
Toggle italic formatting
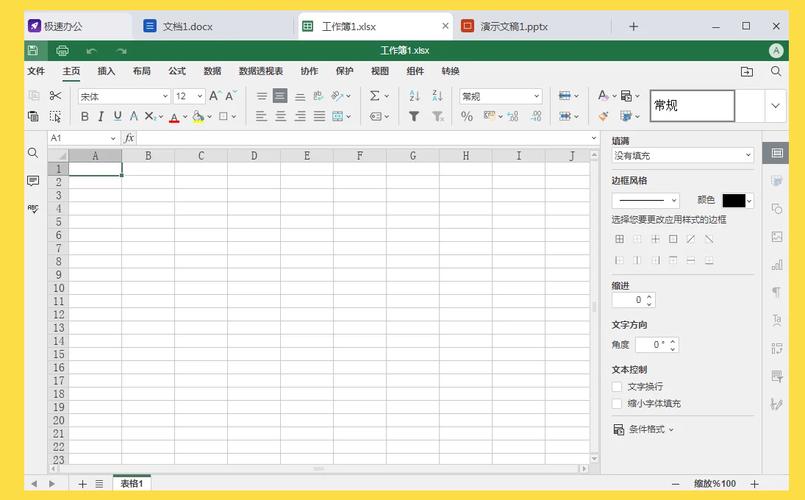coord(101,117)
